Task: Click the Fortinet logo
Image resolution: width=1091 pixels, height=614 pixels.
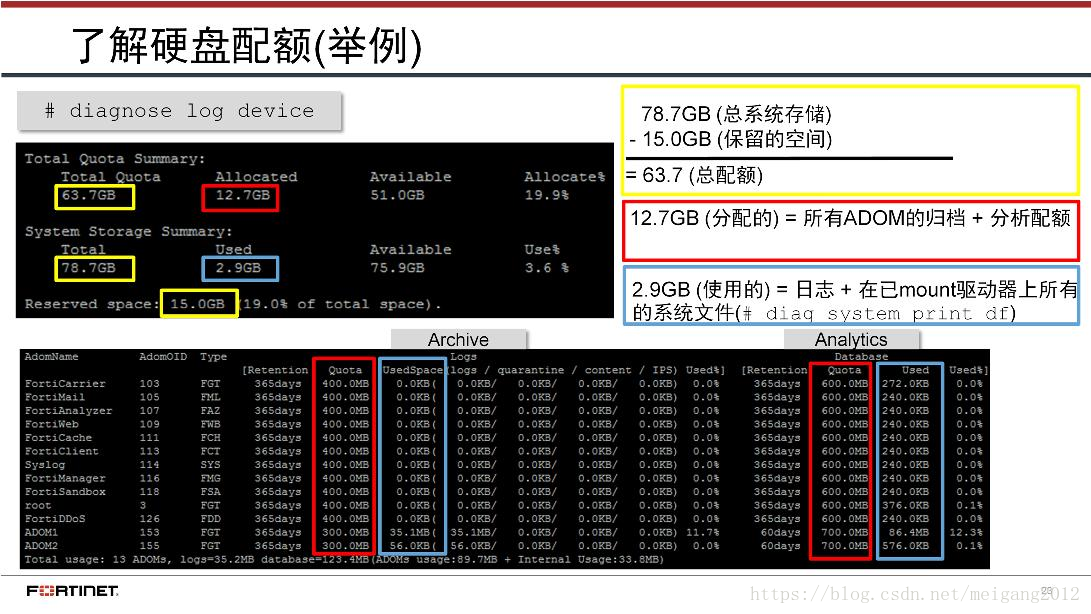Action: pos(72,591)
